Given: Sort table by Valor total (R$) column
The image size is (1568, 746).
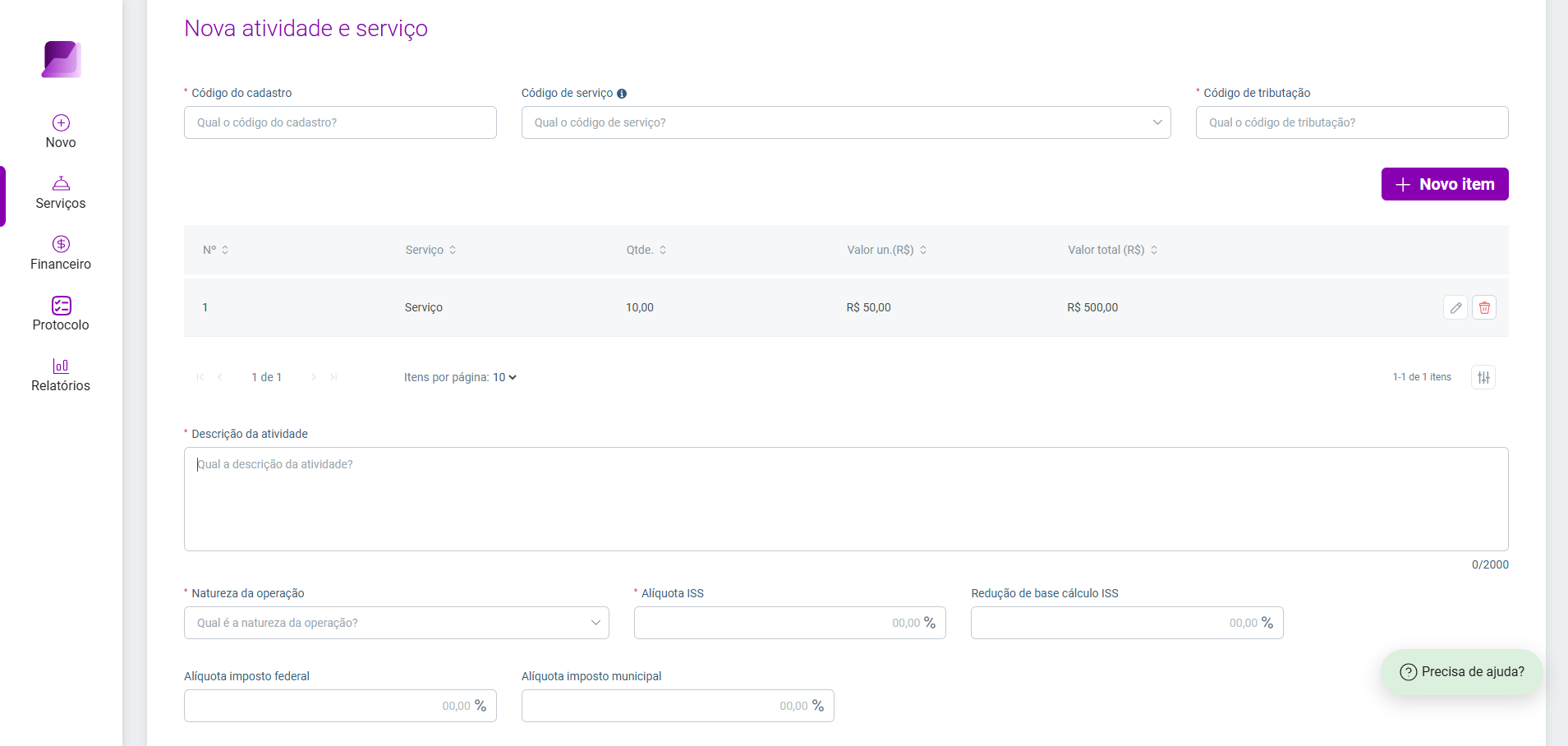Looking at the screenshot, I should (1112, 250).
